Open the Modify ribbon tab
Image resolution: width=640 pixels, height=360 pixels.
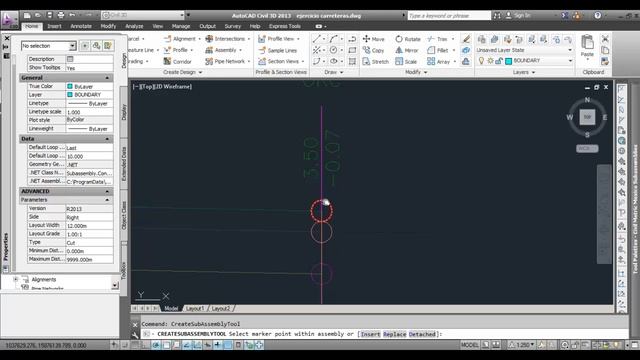tap(108, 26)
